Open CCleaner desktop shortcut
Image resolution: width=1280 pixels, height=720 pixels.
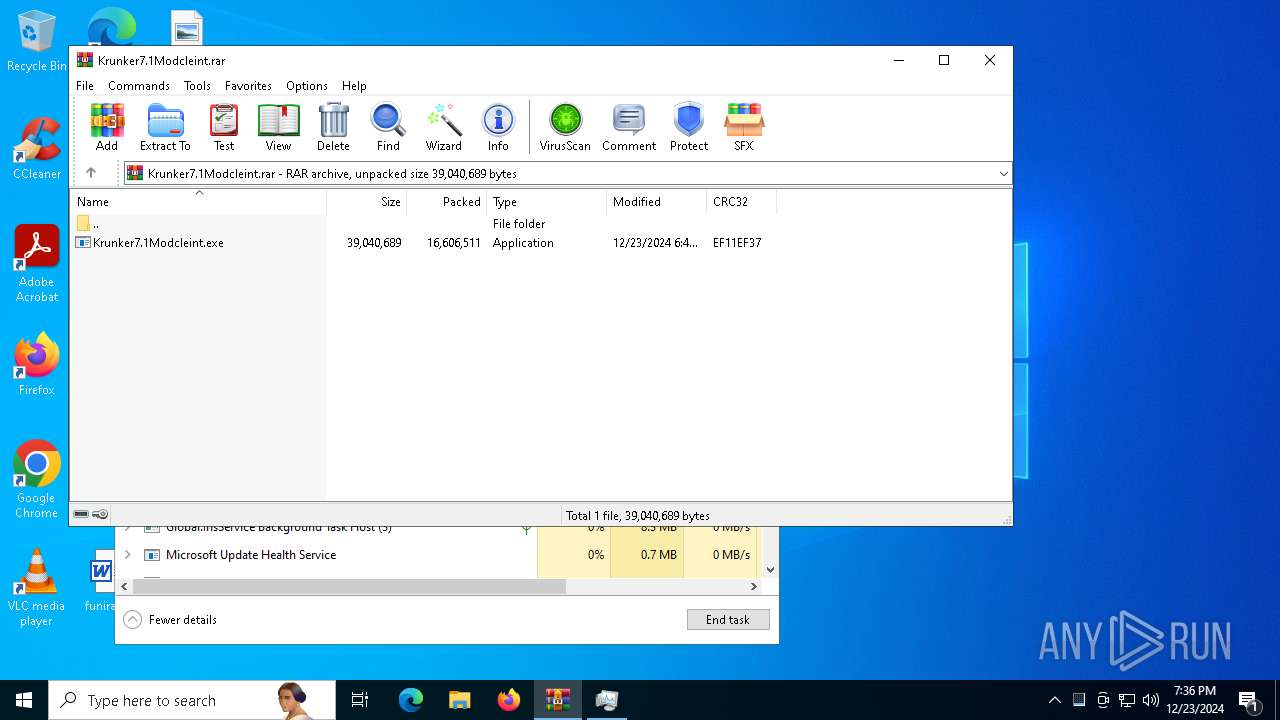click(x=36, y=149)
